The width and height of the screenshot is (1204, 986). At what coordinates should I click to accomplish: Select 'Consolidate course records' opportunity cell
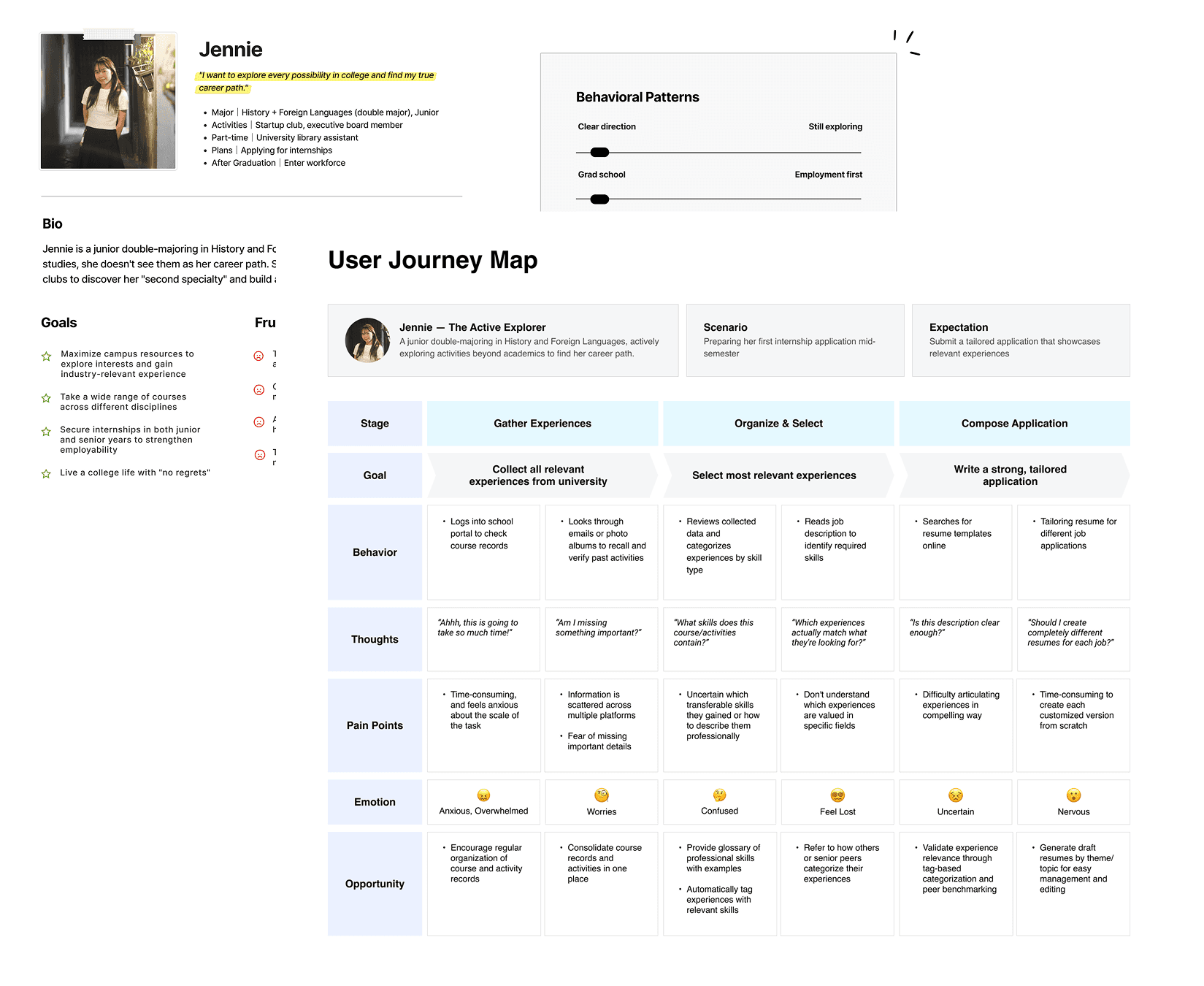pyautogui.click(x=602, y=884)
